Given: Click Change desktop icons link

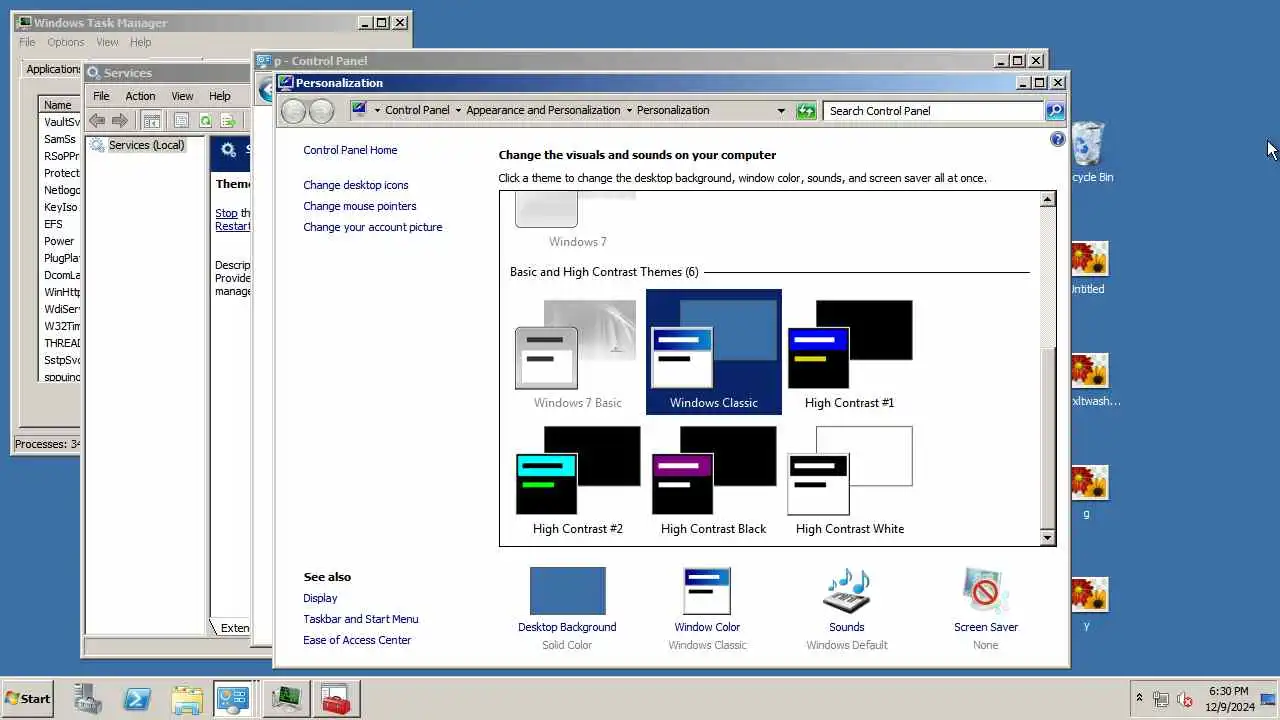Looking at the screenshot, I should (x=356, y=185).
